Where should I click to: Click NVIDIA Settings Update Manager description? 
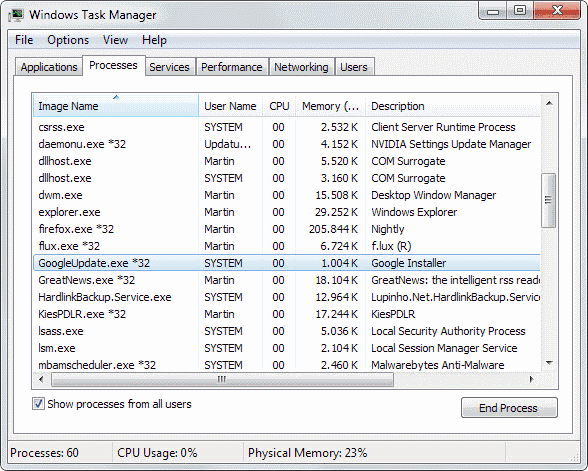pos(451,144)
